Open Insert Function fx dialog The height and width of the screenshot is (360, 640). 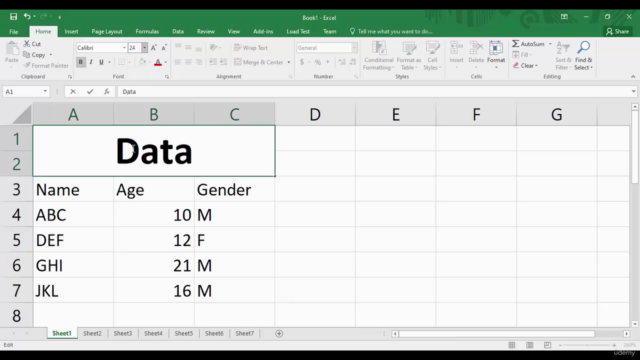click(107, 91)
